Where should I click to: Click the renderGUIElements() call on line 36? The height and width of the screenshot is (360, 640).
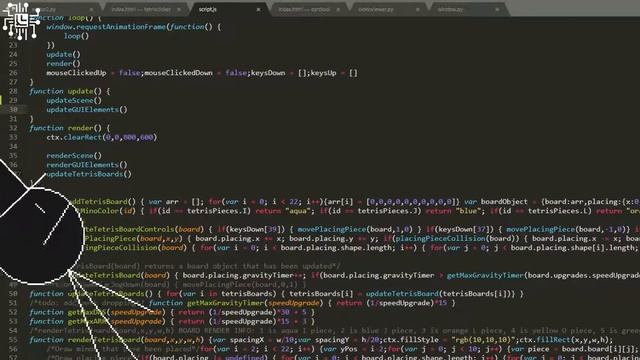[x=87, y=165]
